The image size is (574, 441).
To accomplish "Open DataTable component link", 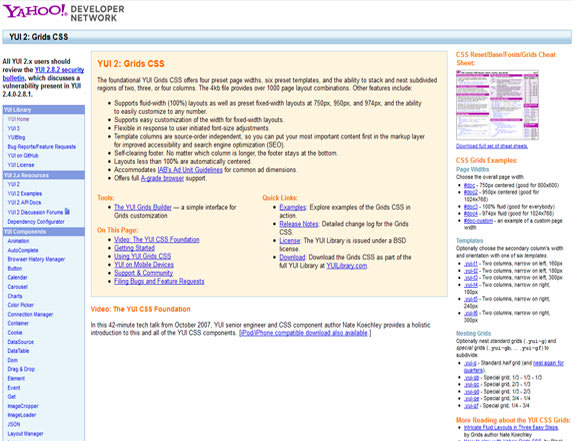I will (x=18, y=351).
